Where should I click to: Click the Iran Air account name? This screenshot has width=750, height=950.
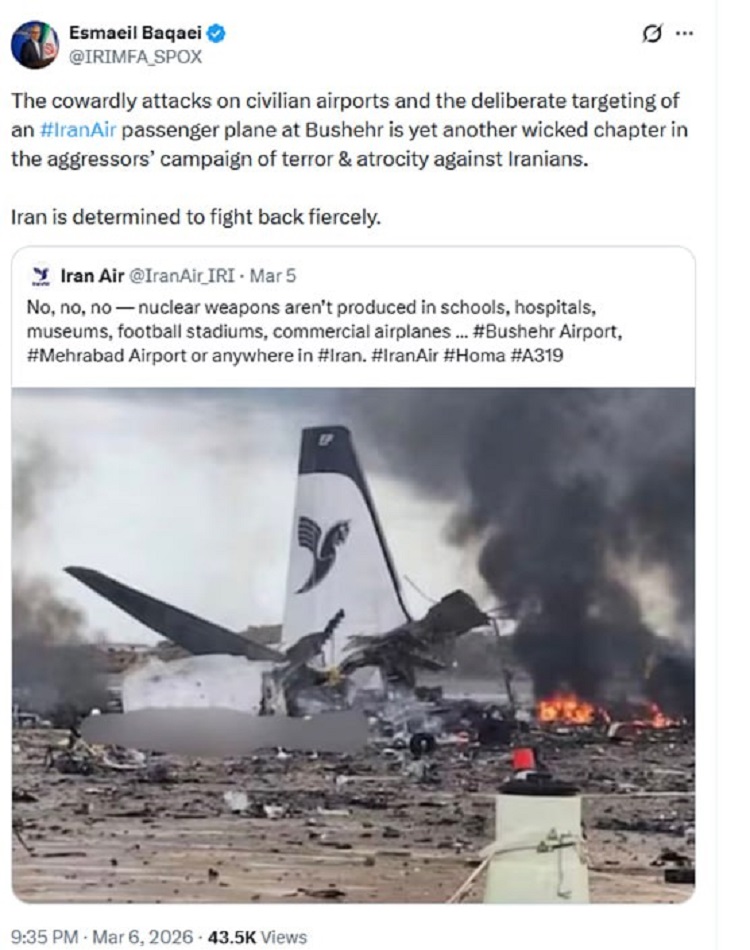(91, 275)
